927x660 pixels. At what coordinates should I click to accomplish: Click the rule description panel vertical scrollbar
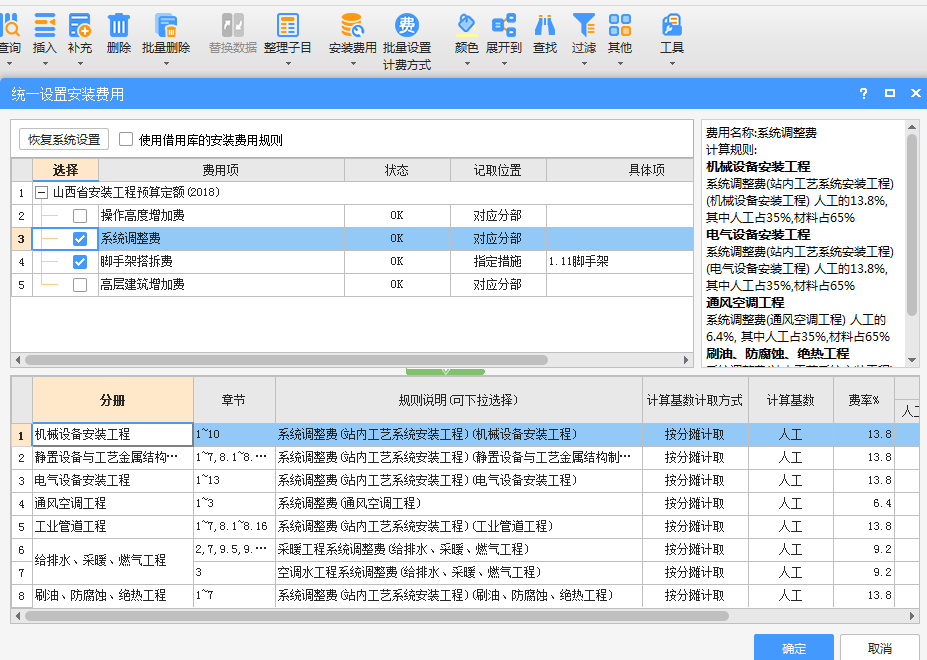[x=912, y=225]
